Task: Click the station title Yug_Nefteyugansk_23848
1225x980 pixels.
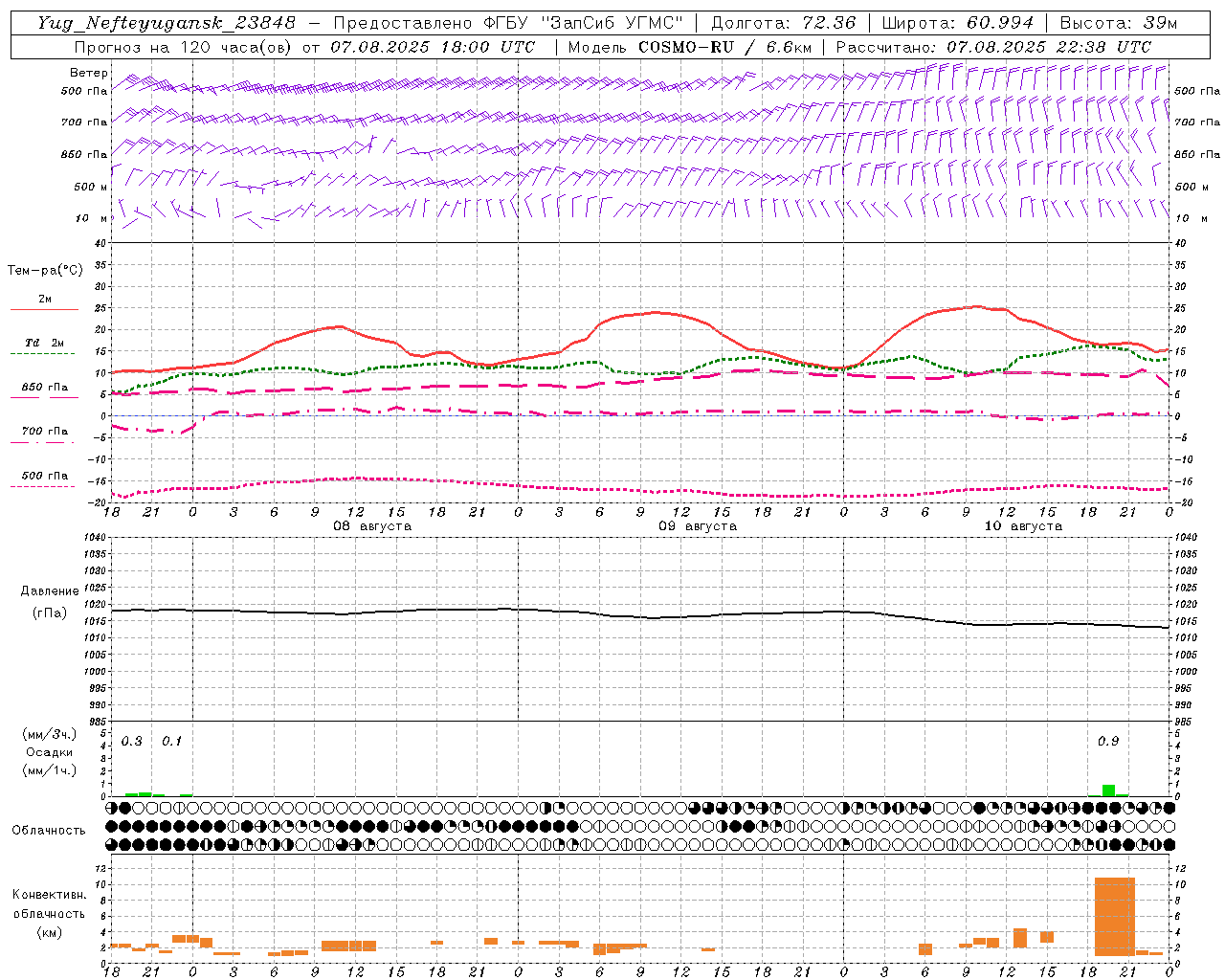Action: click(x=167, y=23)
